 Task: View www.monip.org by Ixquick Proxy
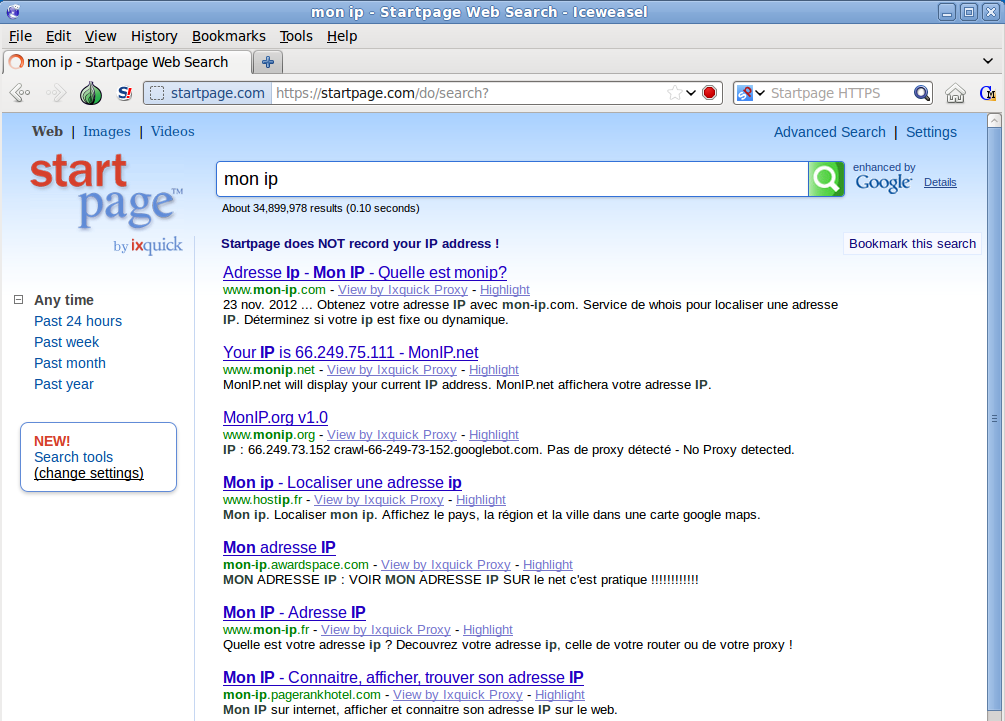coord(392,435)
